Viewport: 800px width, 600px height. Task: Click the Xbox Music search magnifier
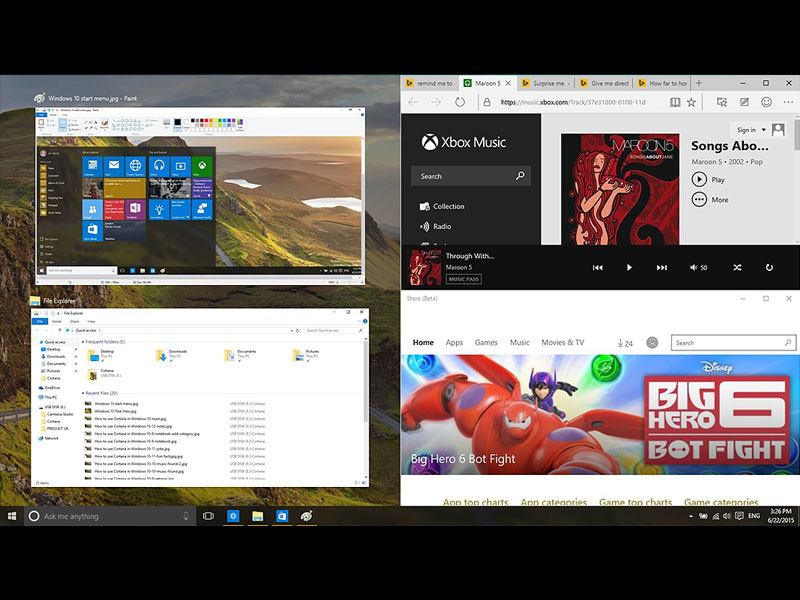pyautogui.click(x=520, y=176)
